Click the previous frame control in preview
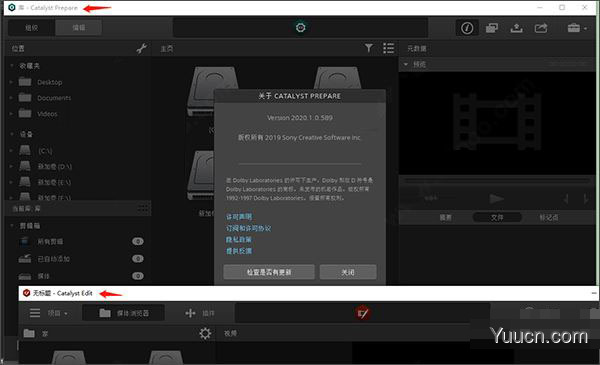 point(566,199)
